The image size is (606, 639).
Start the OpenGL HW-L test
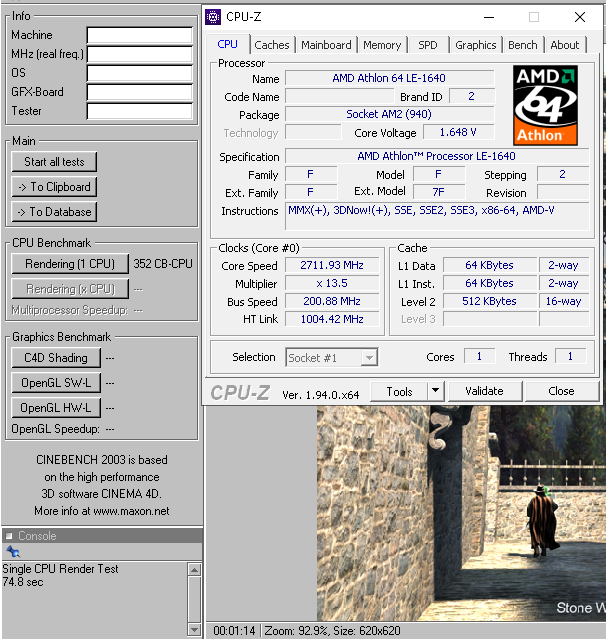point(56,408)
